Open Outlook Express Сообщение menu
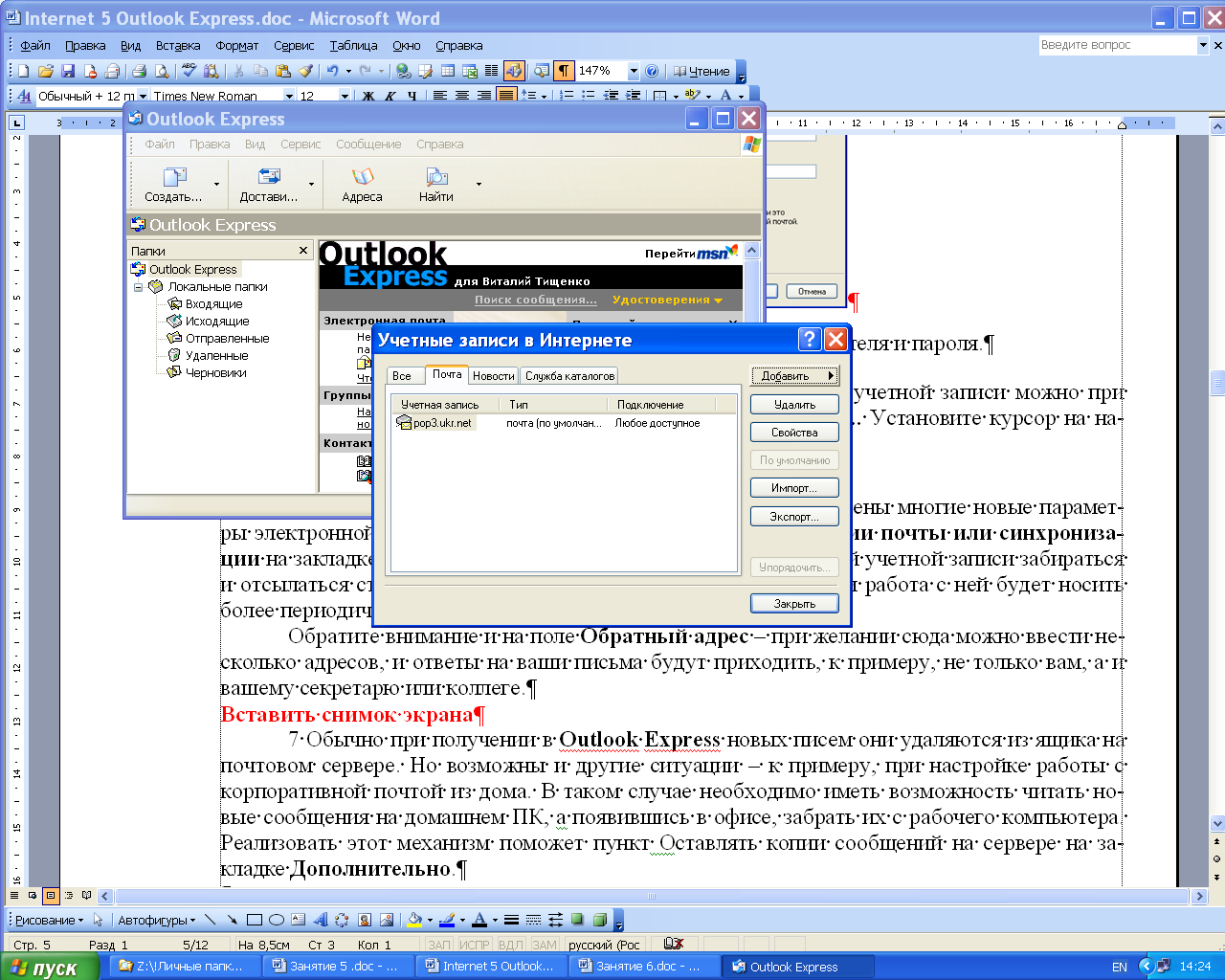The height and width of the screenshot is (980, 1225). tap(368, 145)
